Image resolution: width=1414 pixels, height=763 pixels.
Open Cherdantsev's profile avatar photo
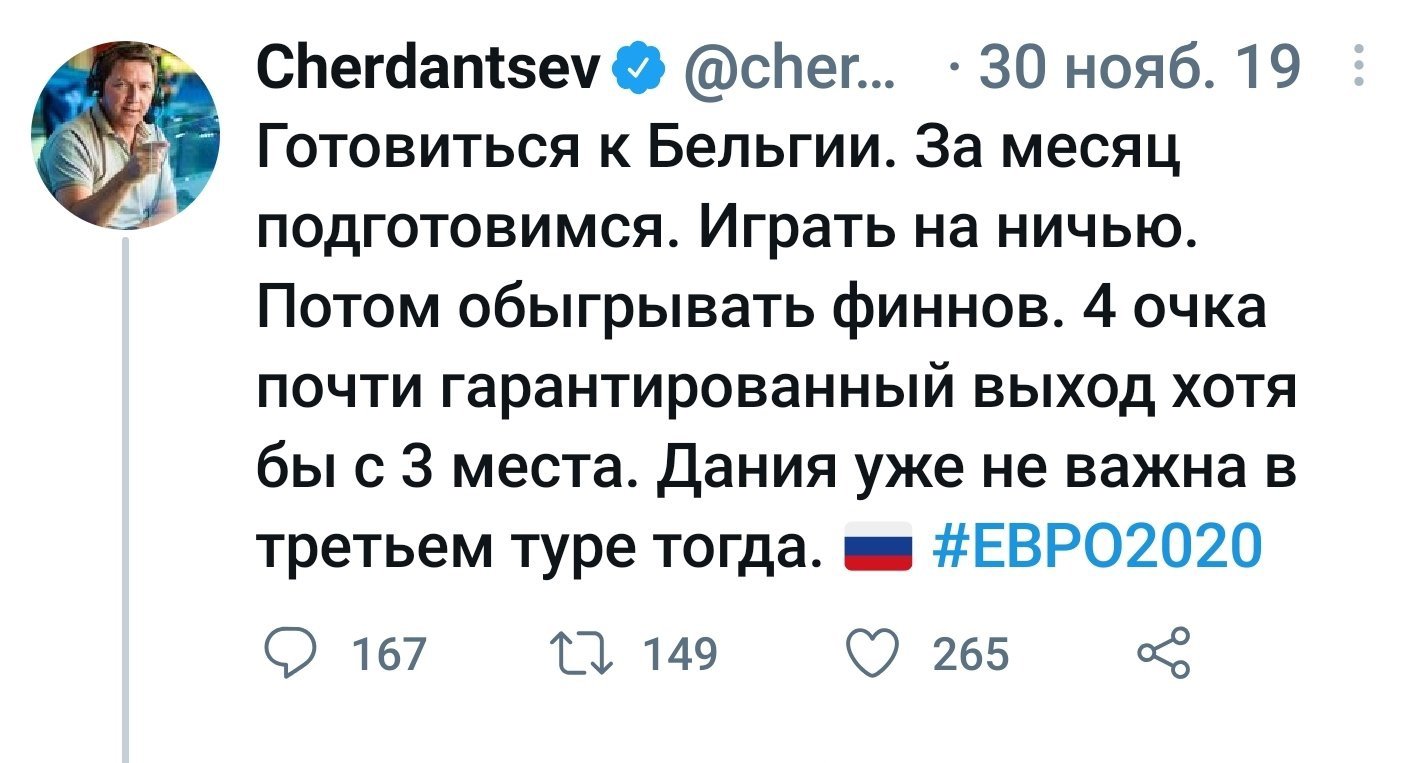click(127, 136)
